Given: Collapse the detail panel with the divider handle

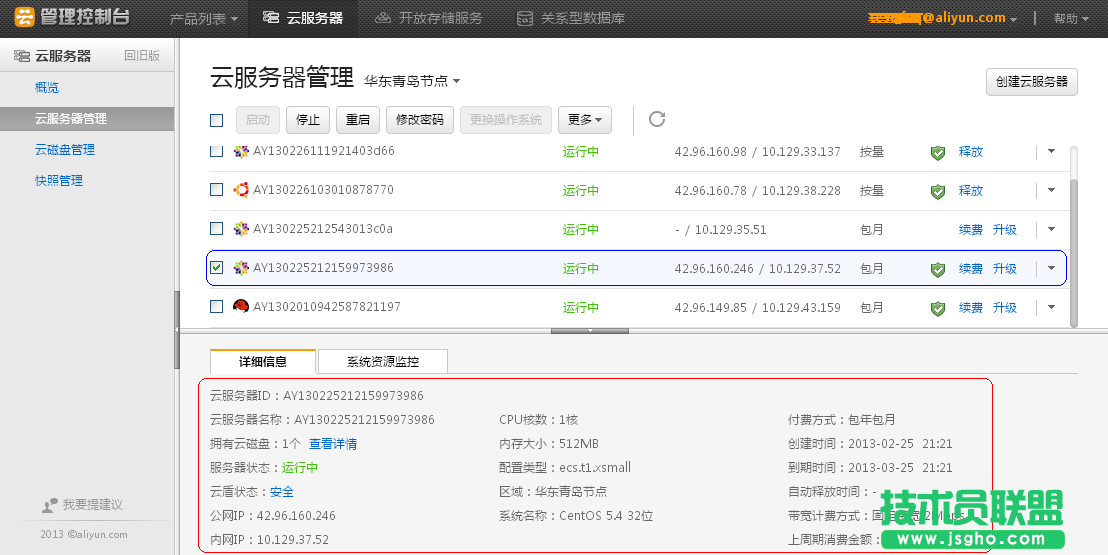Looking at the screenshot, I should pos(590,330).
